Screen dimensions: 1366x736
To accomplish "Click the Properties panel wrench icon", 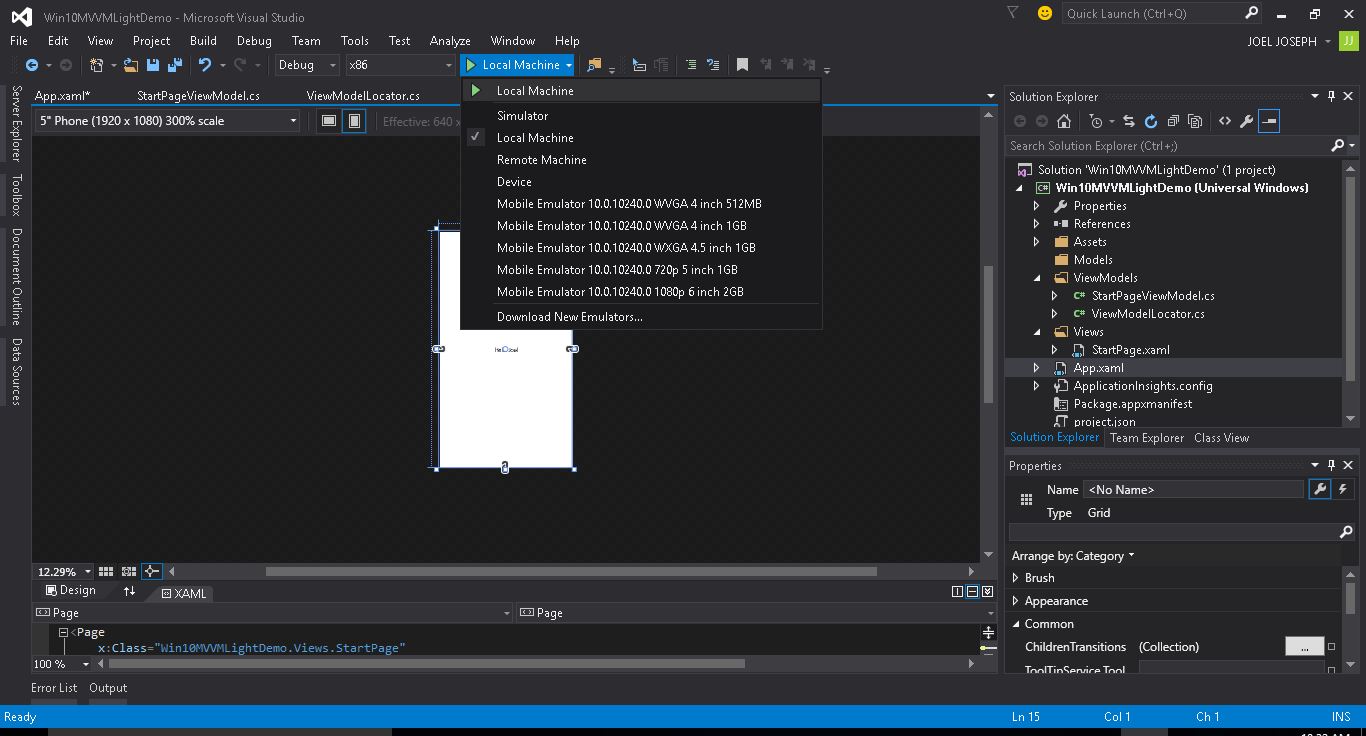I will (1320, 489).
